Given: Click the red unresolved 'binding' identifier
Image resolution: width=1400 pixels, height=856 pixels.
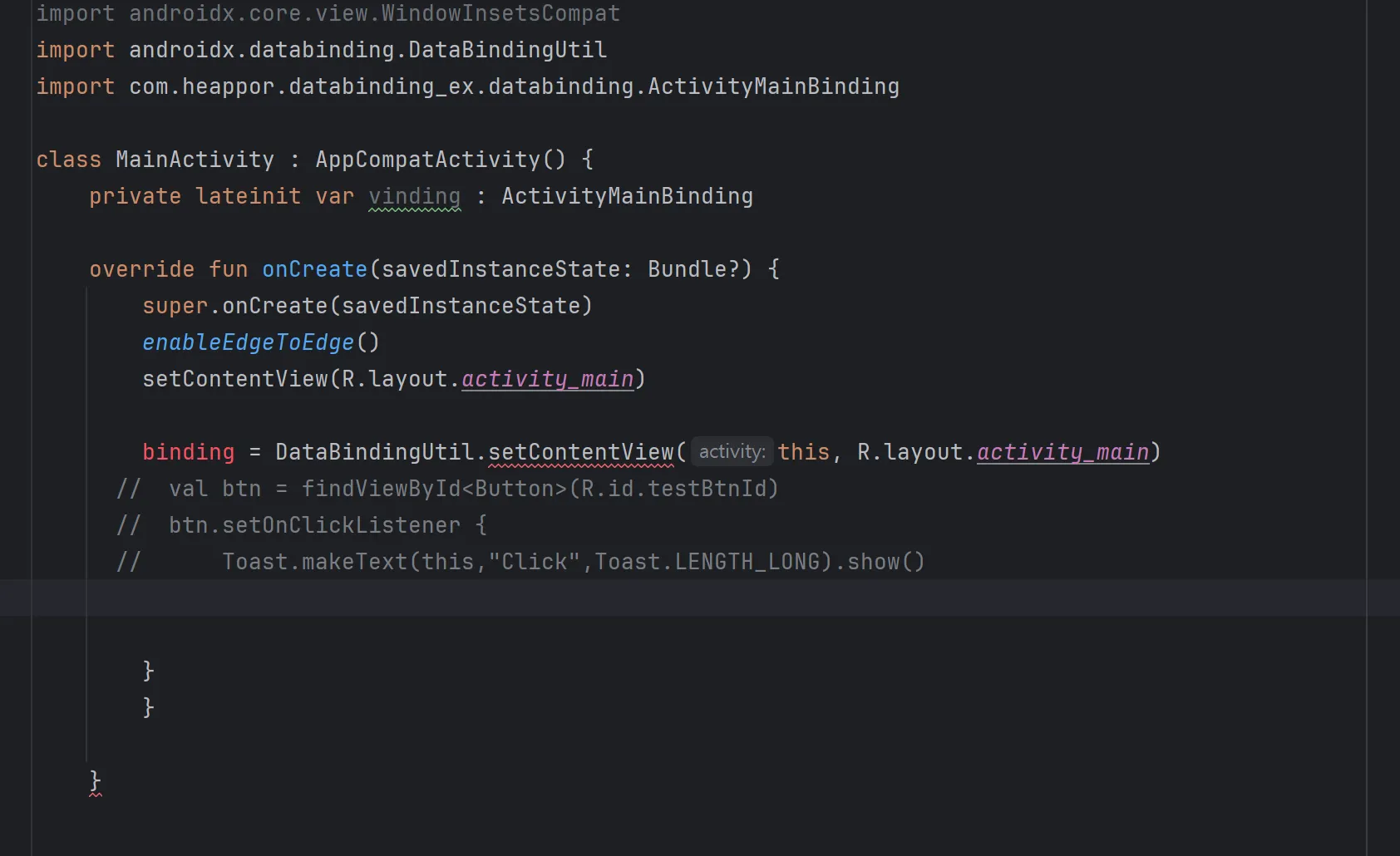Looking at the screenshot, I should tap(189, 452).
